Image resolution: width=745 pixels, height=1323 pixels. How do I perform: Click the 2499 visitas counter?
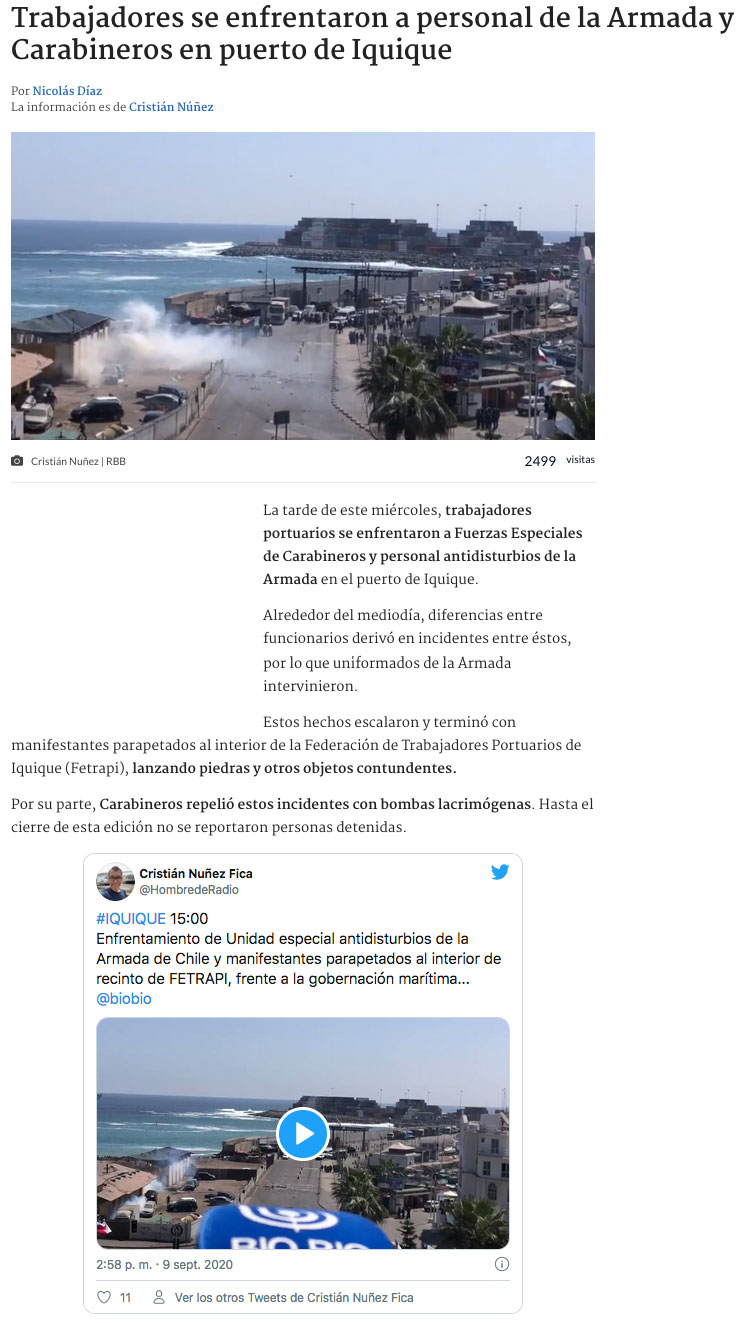(x=559, y=461)
